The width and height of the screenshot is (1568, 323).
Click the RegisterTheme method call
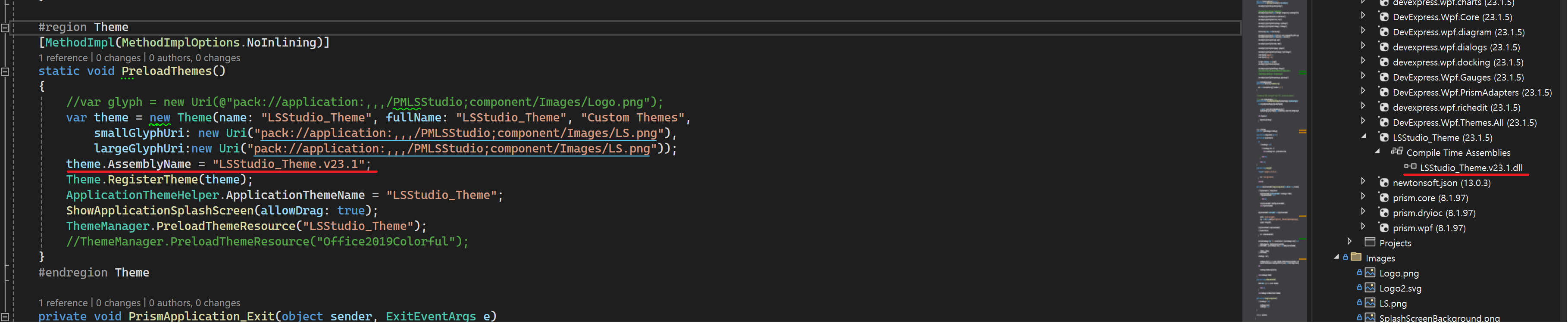coord(153,180)
